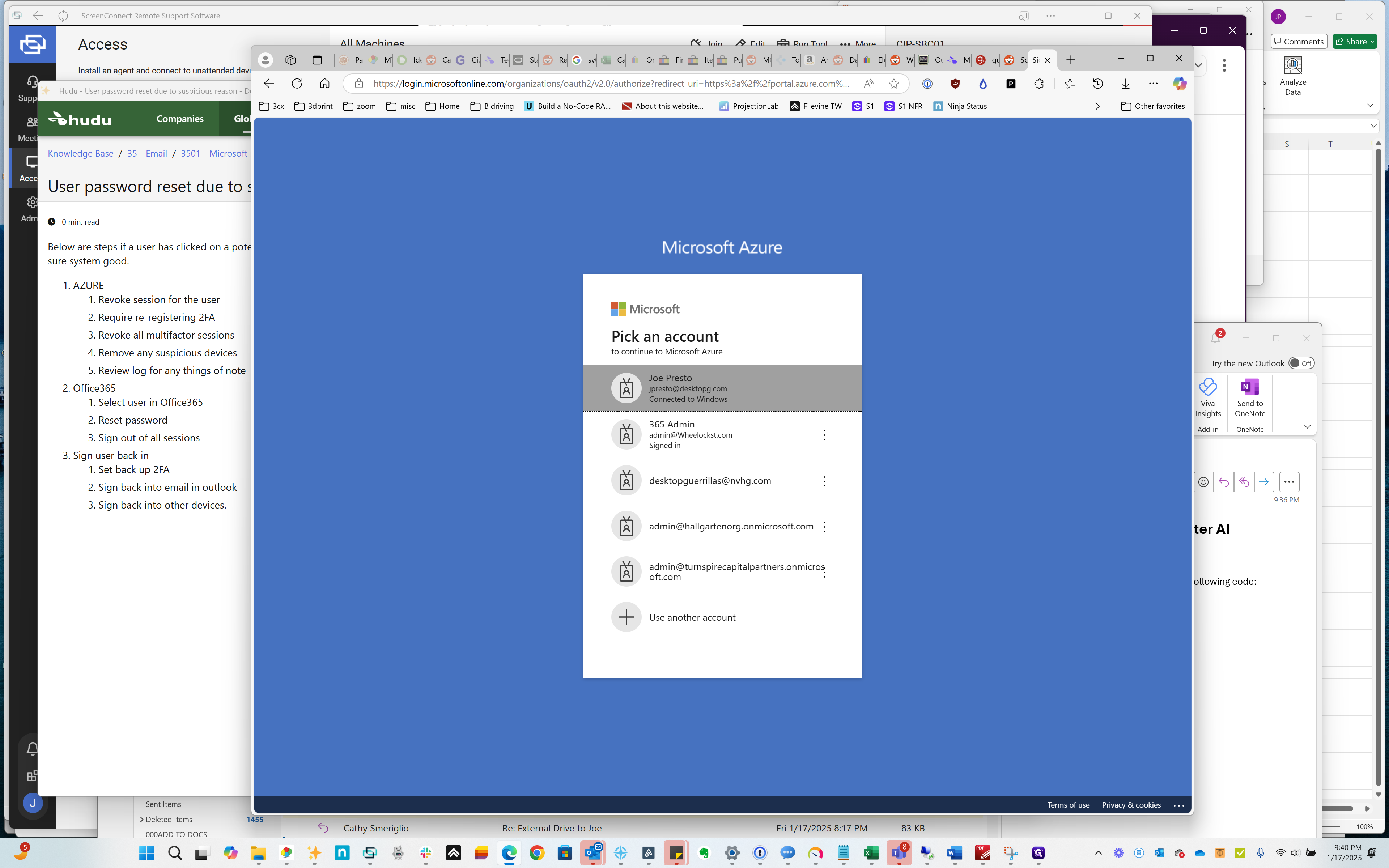
Task: Click footer more options ellipsis on Azure page
Action: coord(1179,805)
